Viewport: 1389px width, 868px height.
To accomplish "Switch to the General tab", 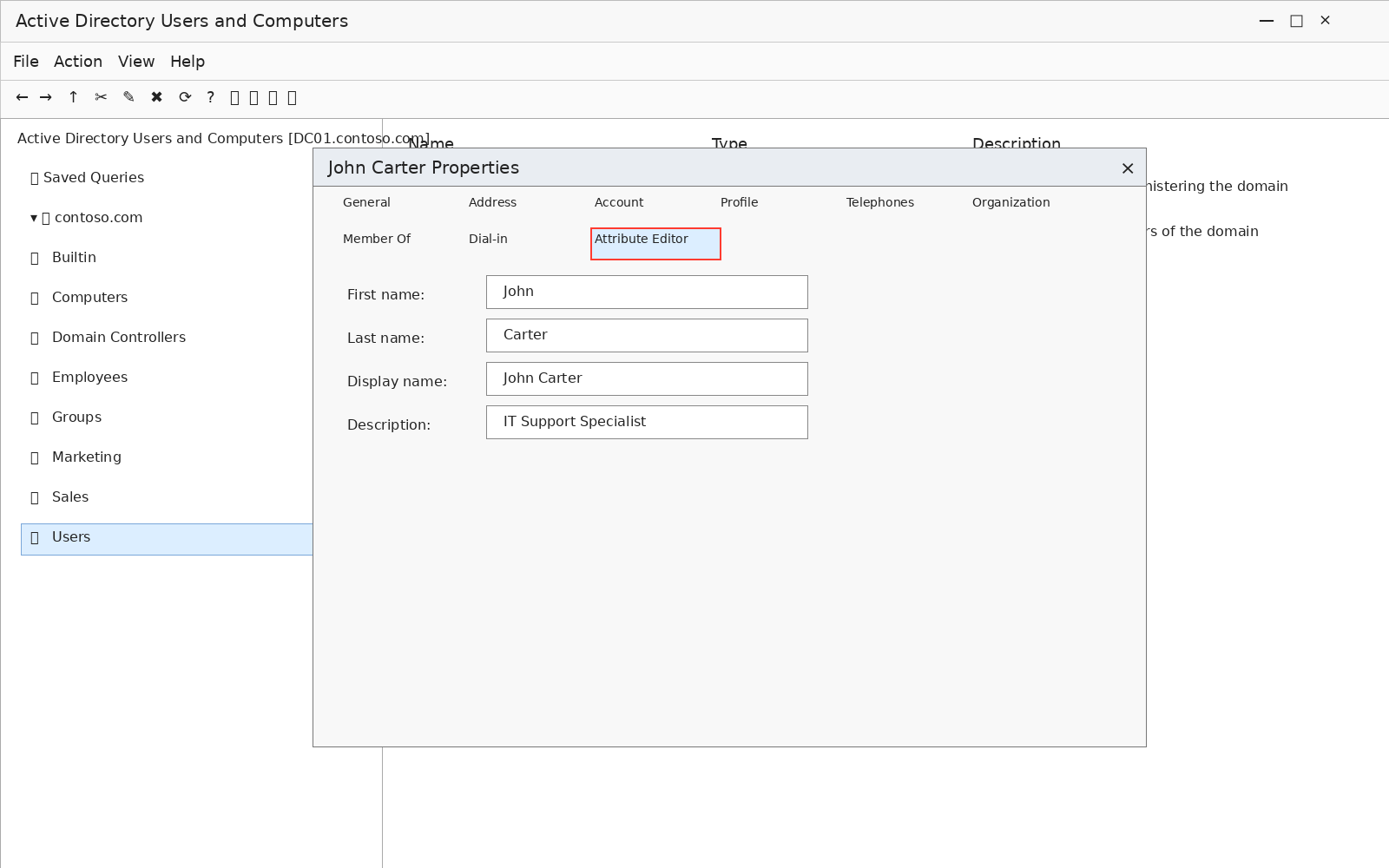I will point(366,202).
